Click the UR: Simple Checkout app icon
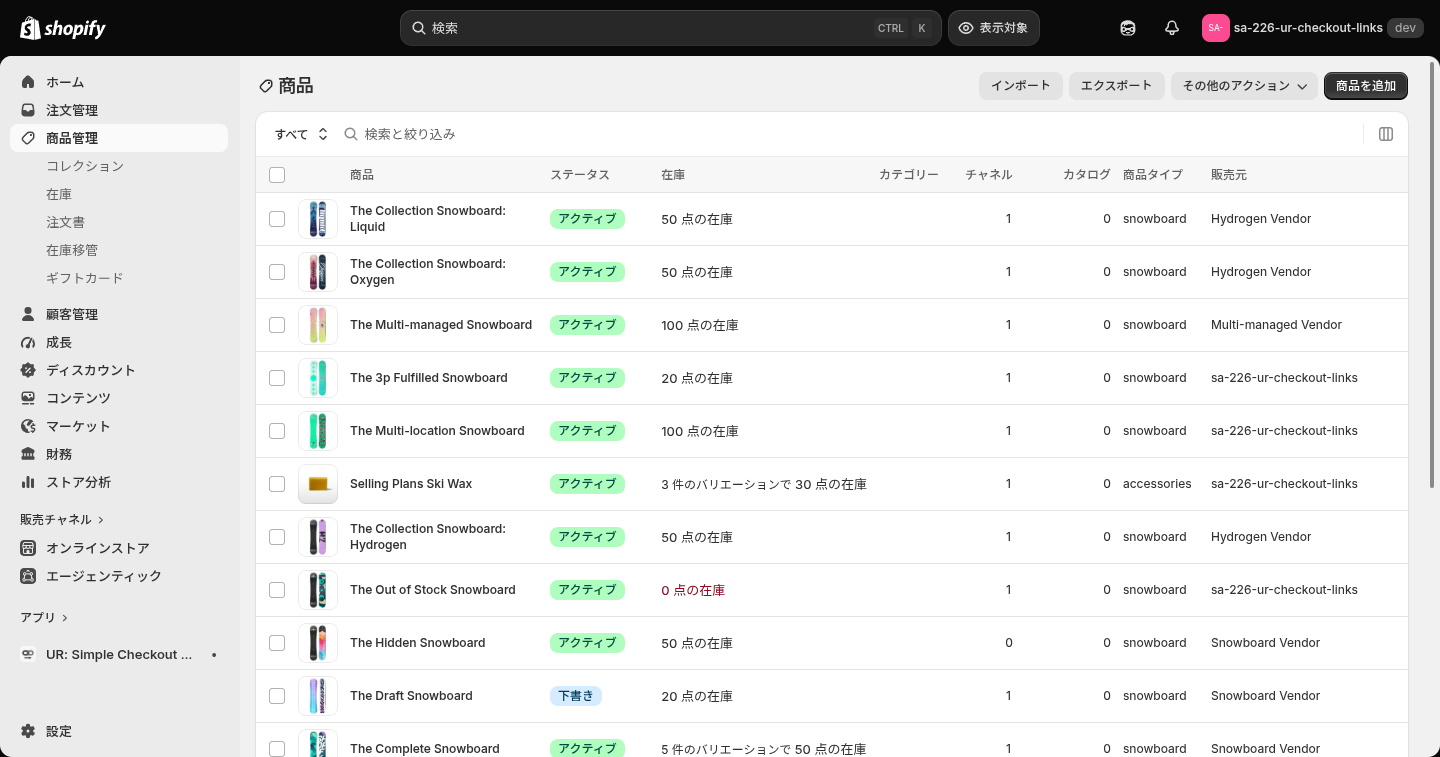 [28, 655]
